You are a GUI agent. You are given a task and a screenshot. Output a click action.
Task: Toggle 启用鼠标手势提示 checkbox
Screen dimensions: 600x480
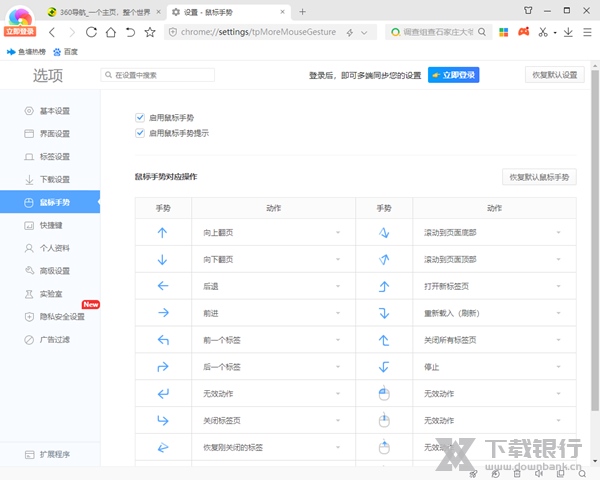point(140,132)
